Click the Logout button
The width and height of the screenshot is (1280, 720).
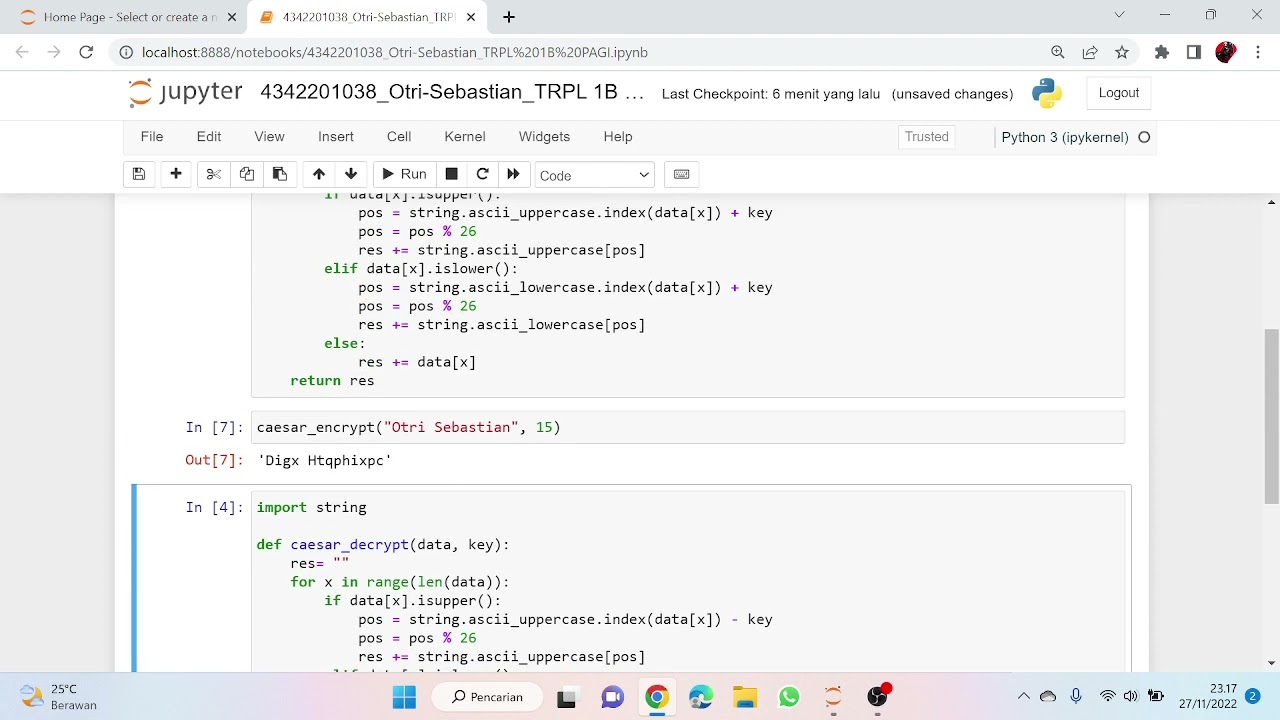pyautogui.click(x=1118, y=93)
